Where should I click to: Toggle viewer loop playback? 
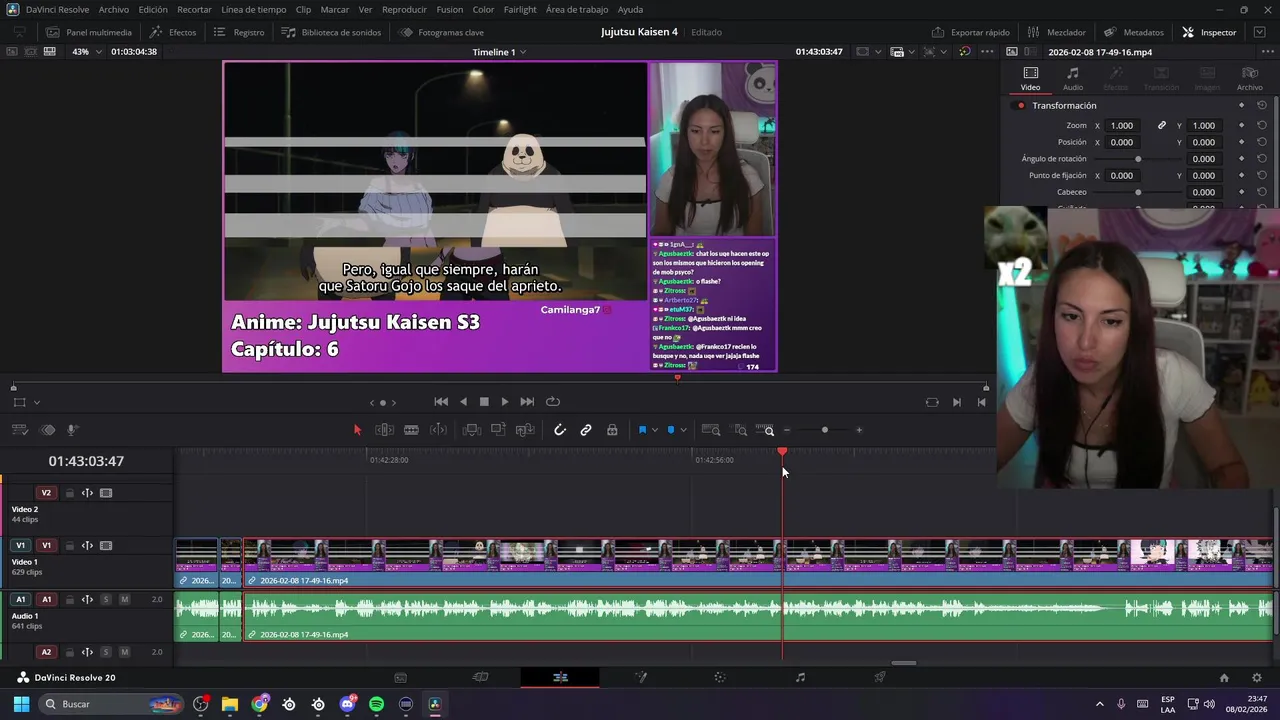click(x=553, y=402)
